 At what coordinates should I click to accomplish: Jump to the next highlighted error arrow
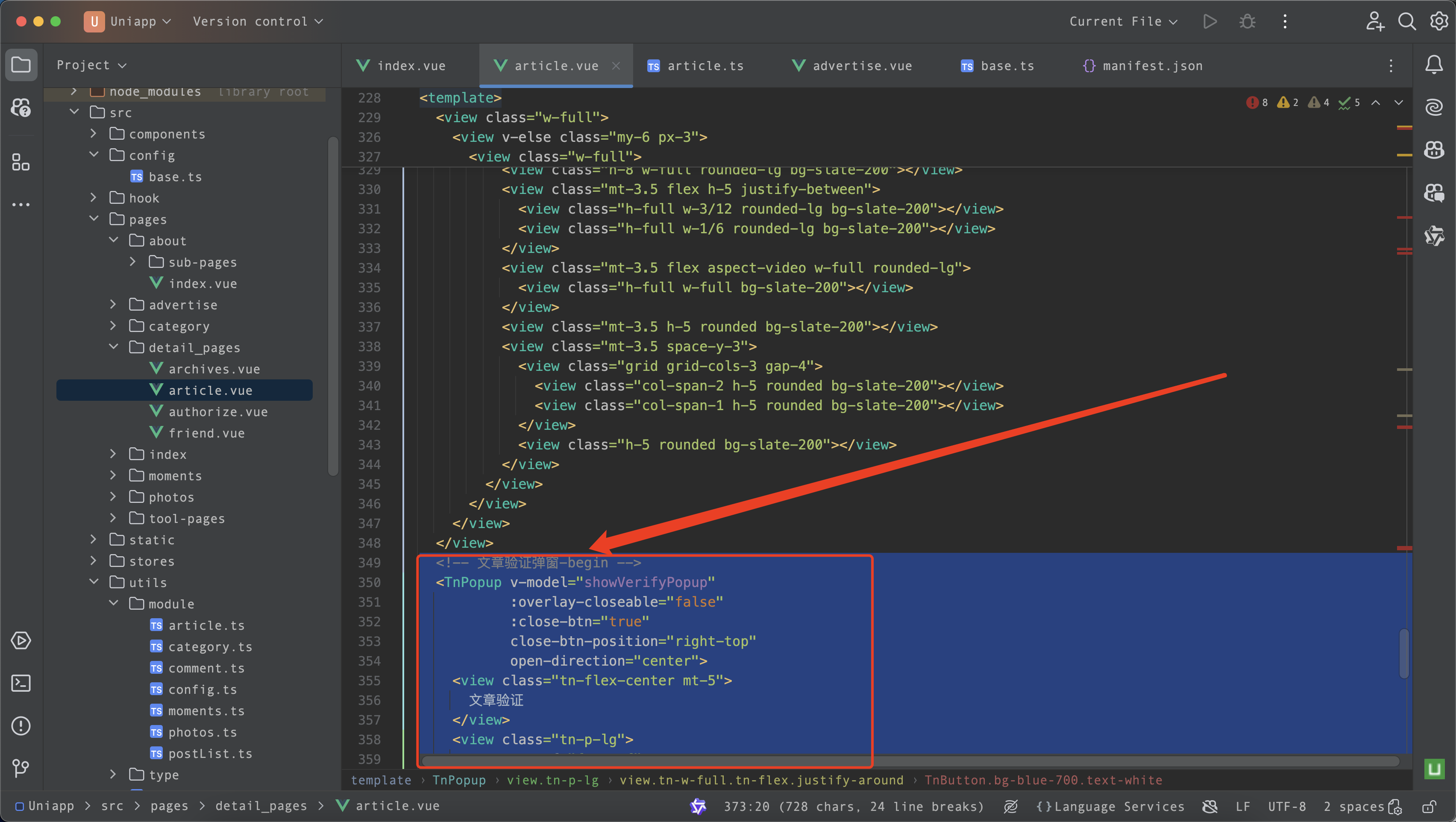coord(1399,103)
